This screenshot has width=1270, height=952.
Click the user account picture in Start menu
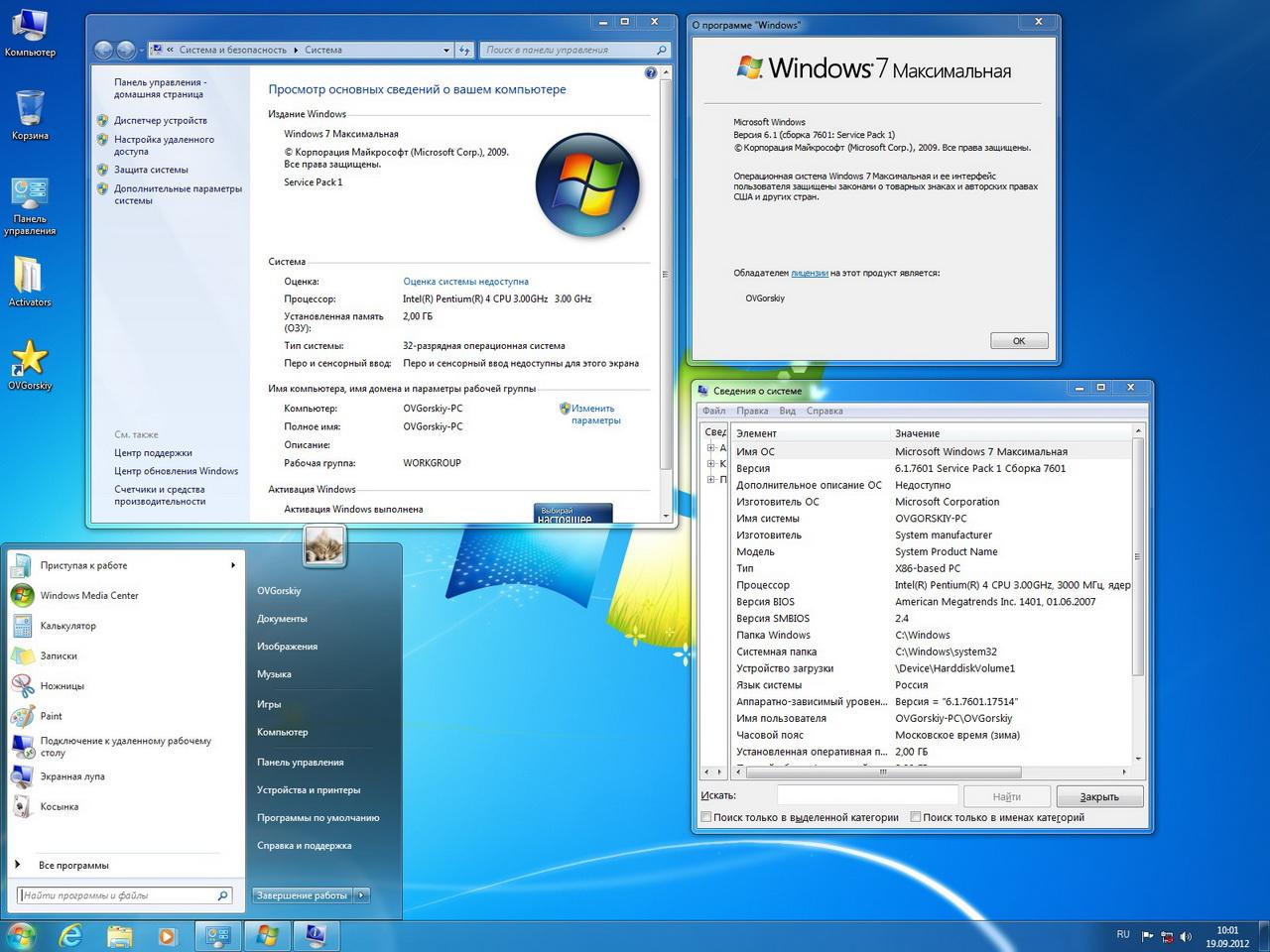(x=324, y=545)
